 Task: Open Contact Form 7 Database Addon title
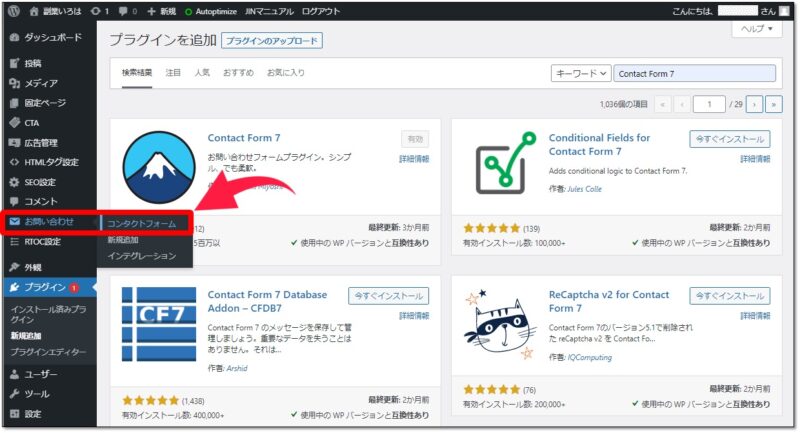[x=267, y=301]
